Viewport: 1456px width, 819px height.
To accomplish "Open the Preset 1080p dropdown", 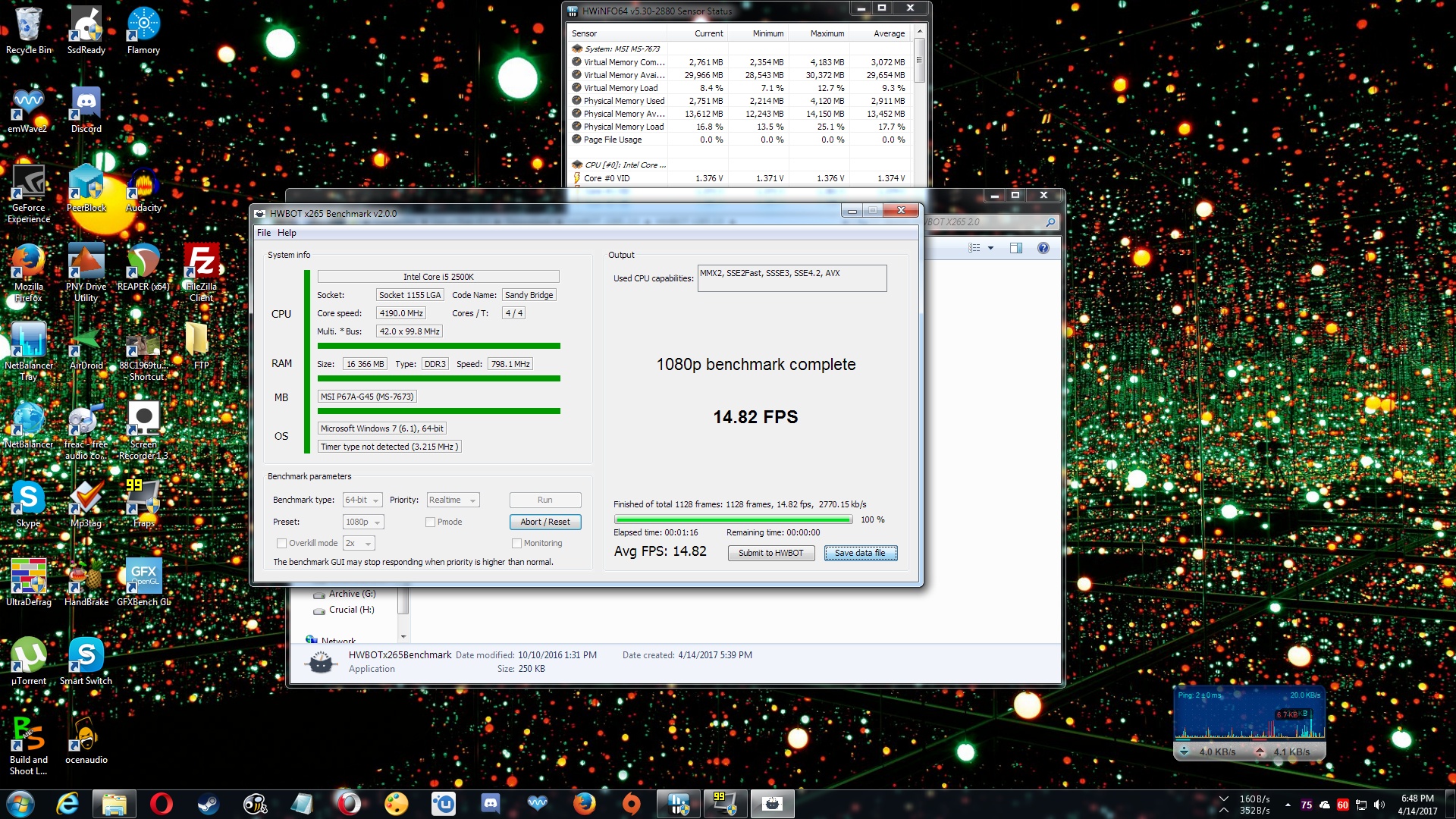I will [x=363, y=522].
